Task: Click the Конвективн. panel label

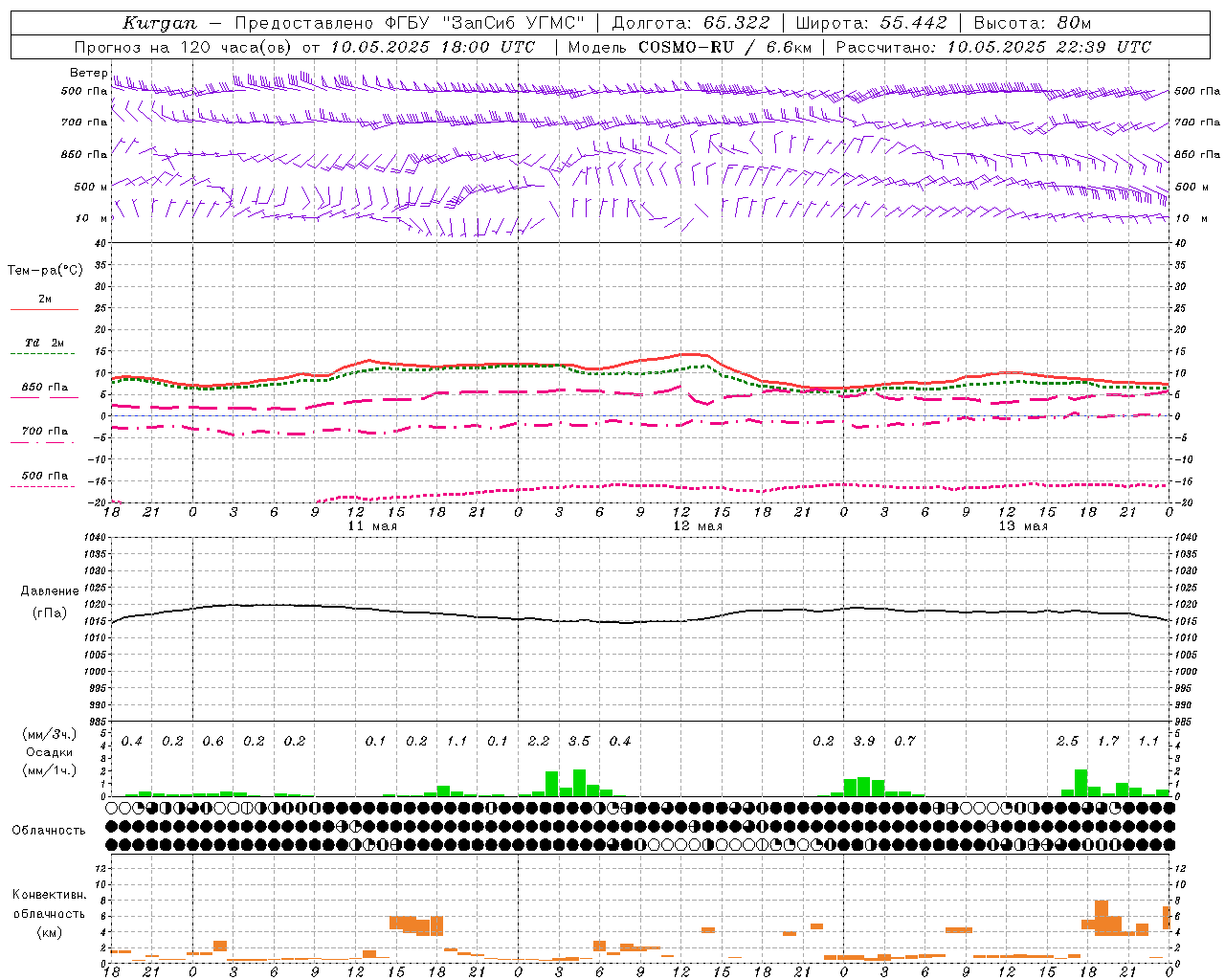Action: click(x=50, y=895)
